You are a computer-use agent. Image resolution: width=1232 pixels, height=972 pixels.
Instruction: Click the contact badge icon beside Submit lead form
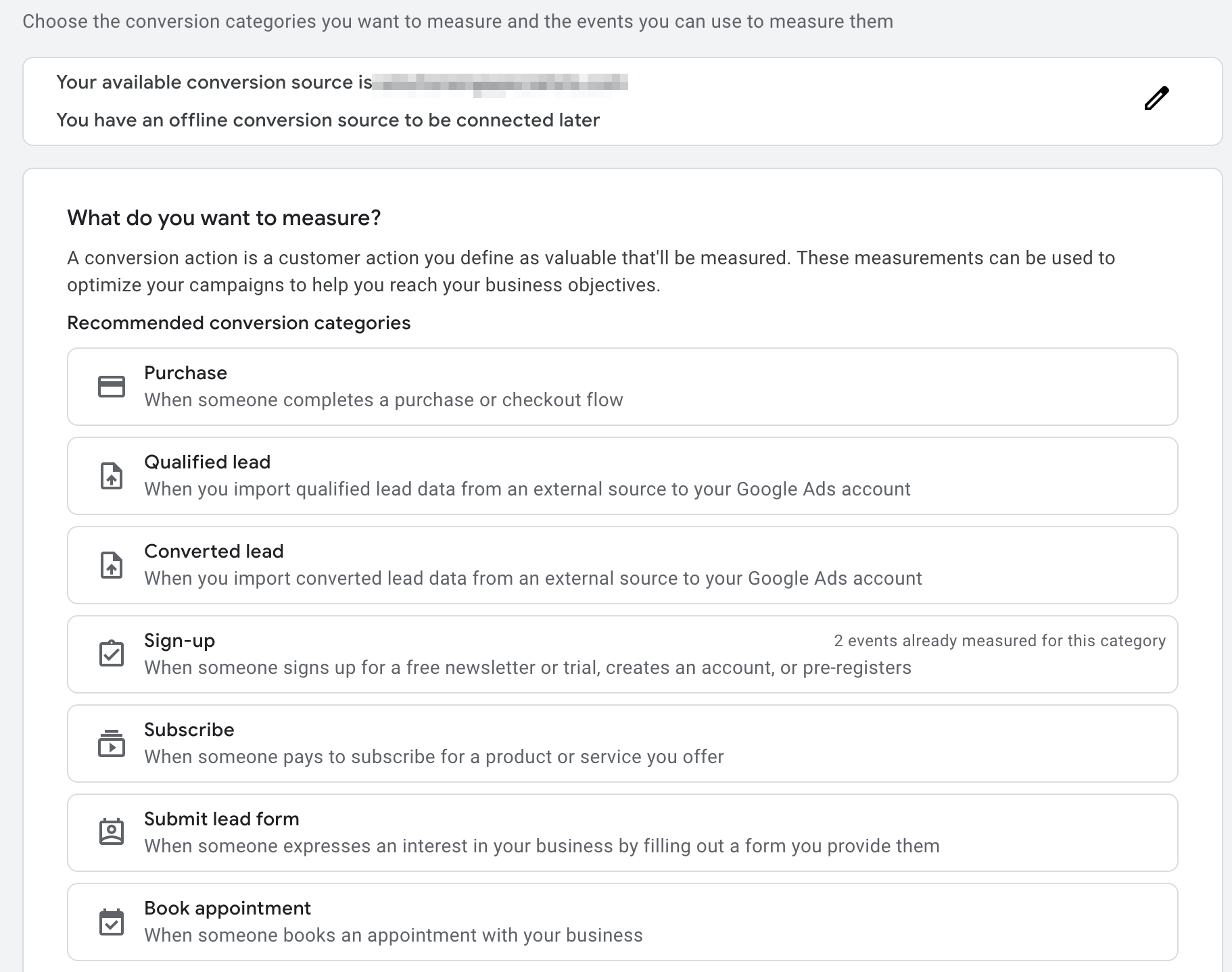click(x=112, y=831)
